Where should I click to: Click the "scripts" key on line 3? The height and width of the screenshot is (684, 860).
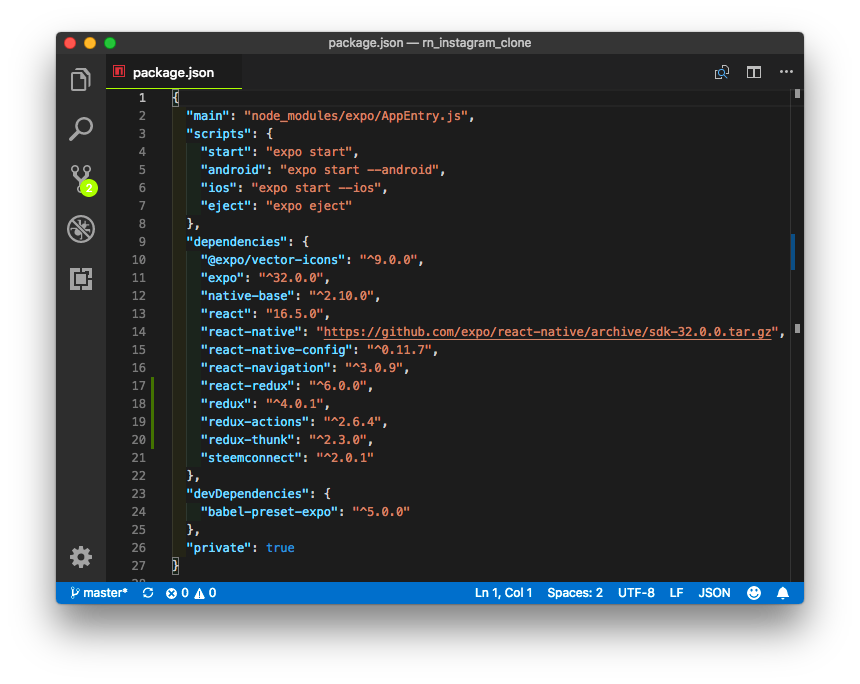pyautogui.click(x=218, y=134)
